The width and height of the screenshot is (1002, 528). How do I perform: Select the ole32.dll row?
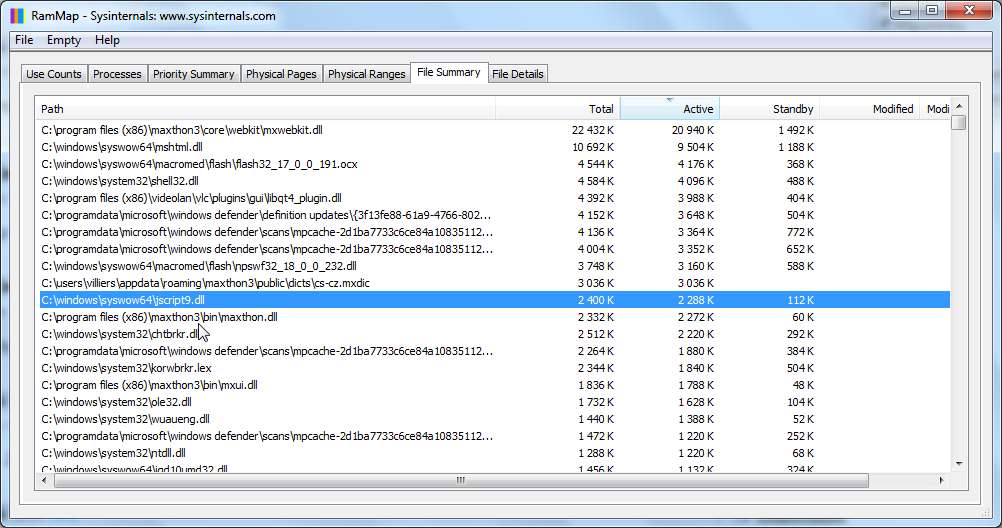point(495,401)
